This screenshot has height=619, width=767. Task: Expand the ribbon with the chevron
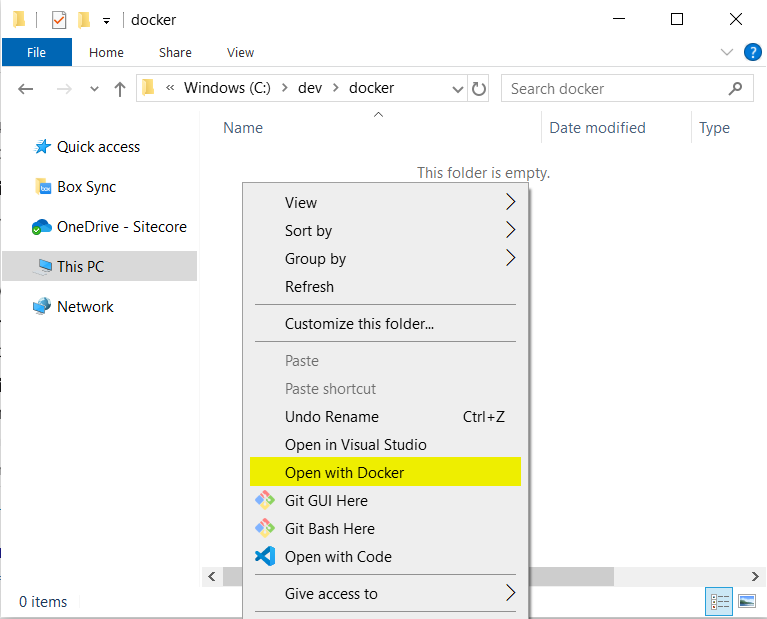[727, 52]
